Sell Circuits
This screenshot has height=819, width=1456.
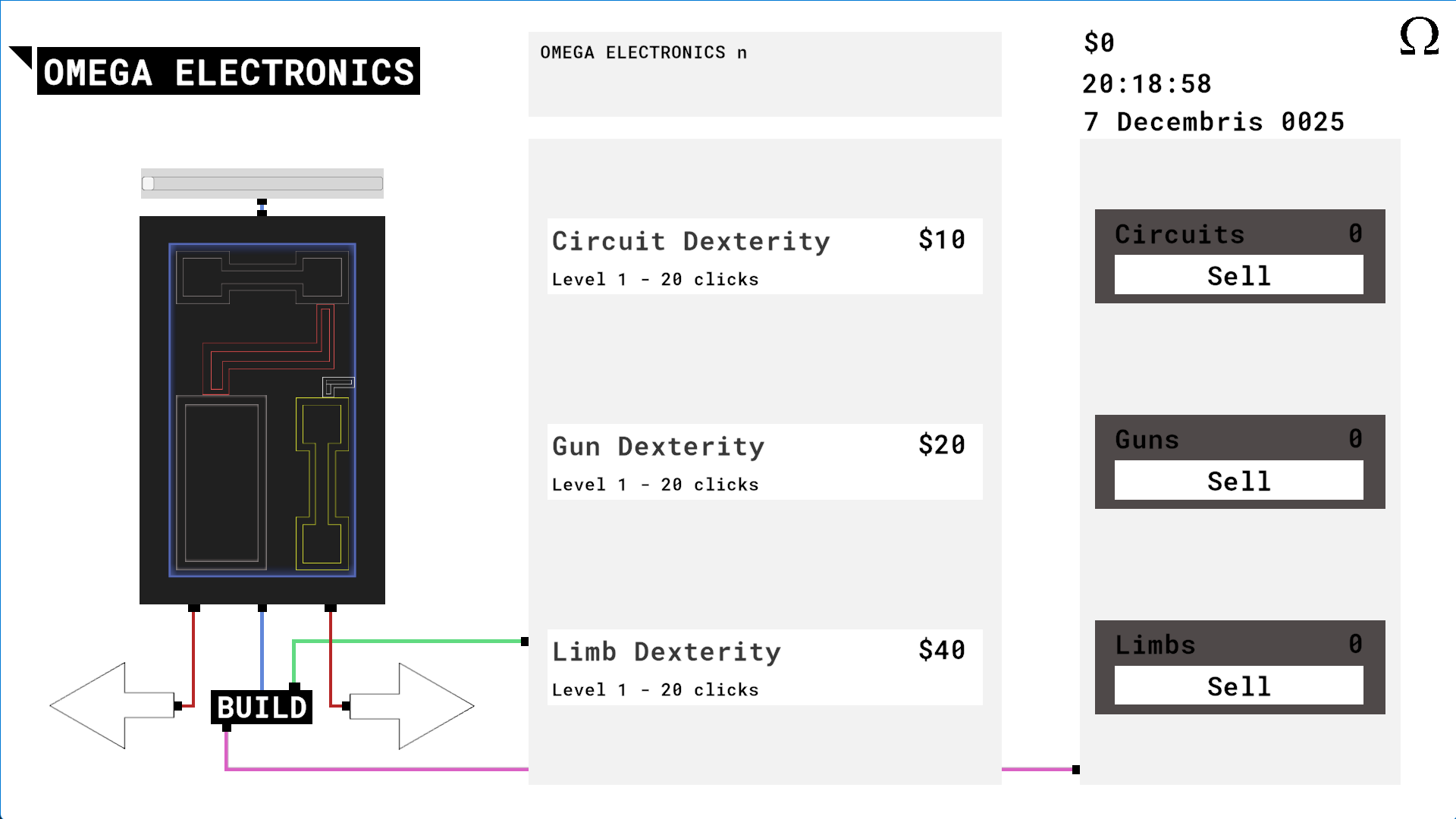tap(1238, 275)
